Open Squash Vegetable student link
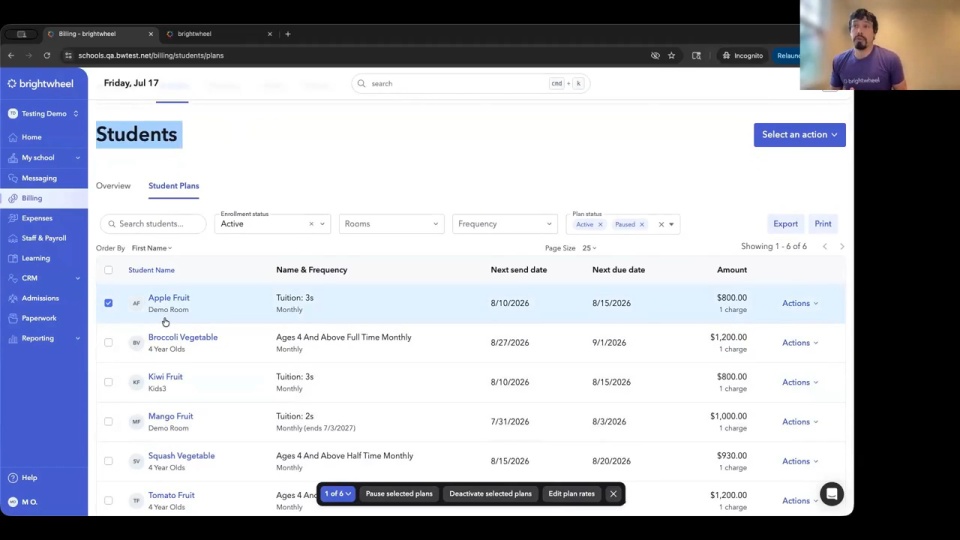 tap(181, 456)
